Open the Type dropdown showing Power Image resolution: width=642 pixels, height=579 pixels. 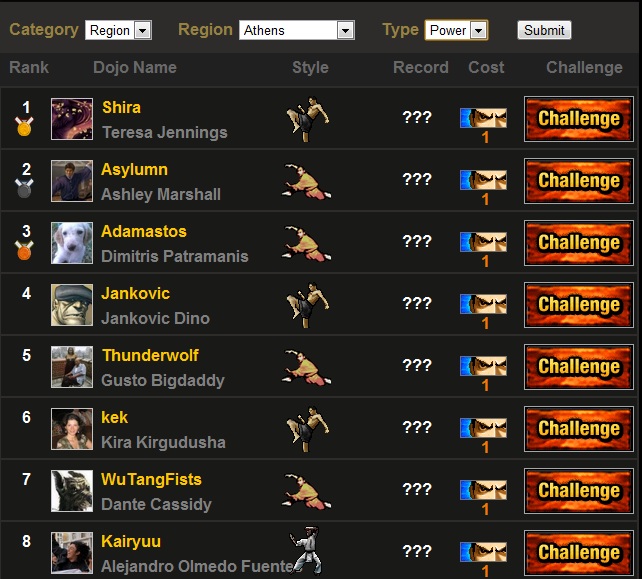click(x=457, y=30)
